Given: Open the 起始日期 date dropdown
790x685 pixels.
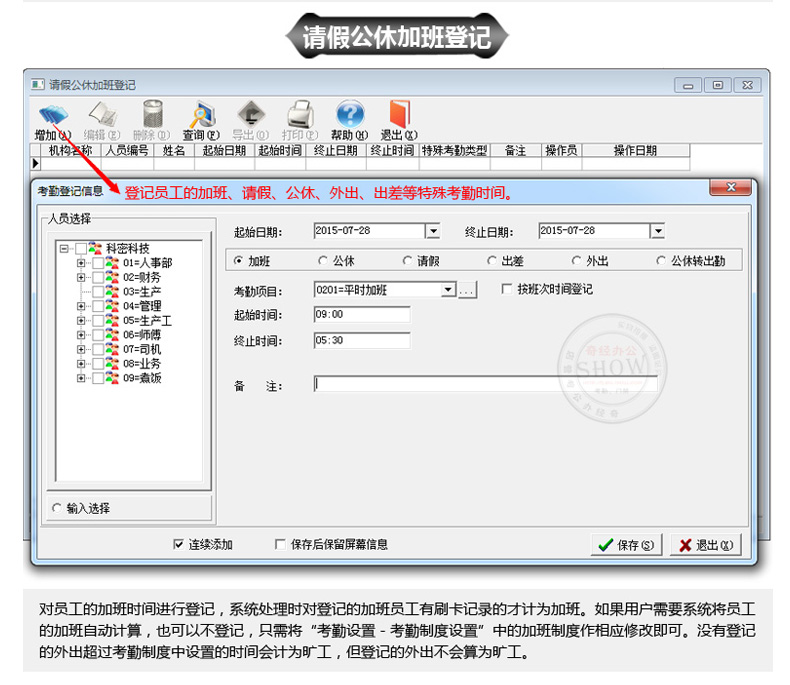Looking at the screenshot, I should click(x=432, y=231).
